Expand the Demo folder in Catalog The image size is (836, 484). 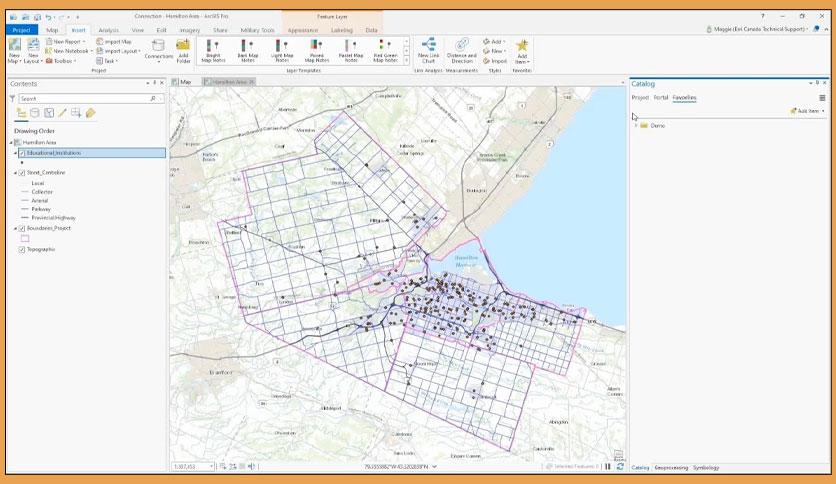636,126
